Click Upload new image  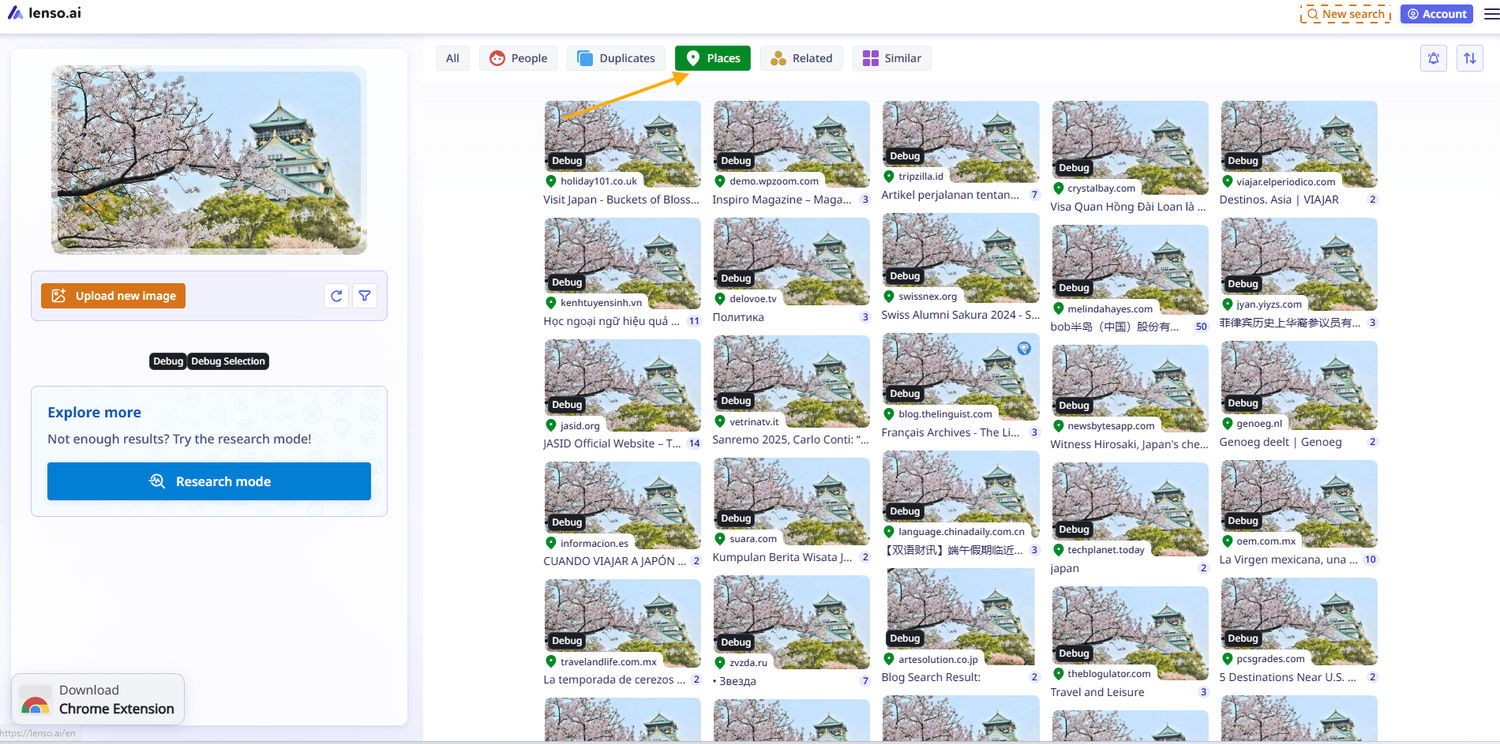113,295
